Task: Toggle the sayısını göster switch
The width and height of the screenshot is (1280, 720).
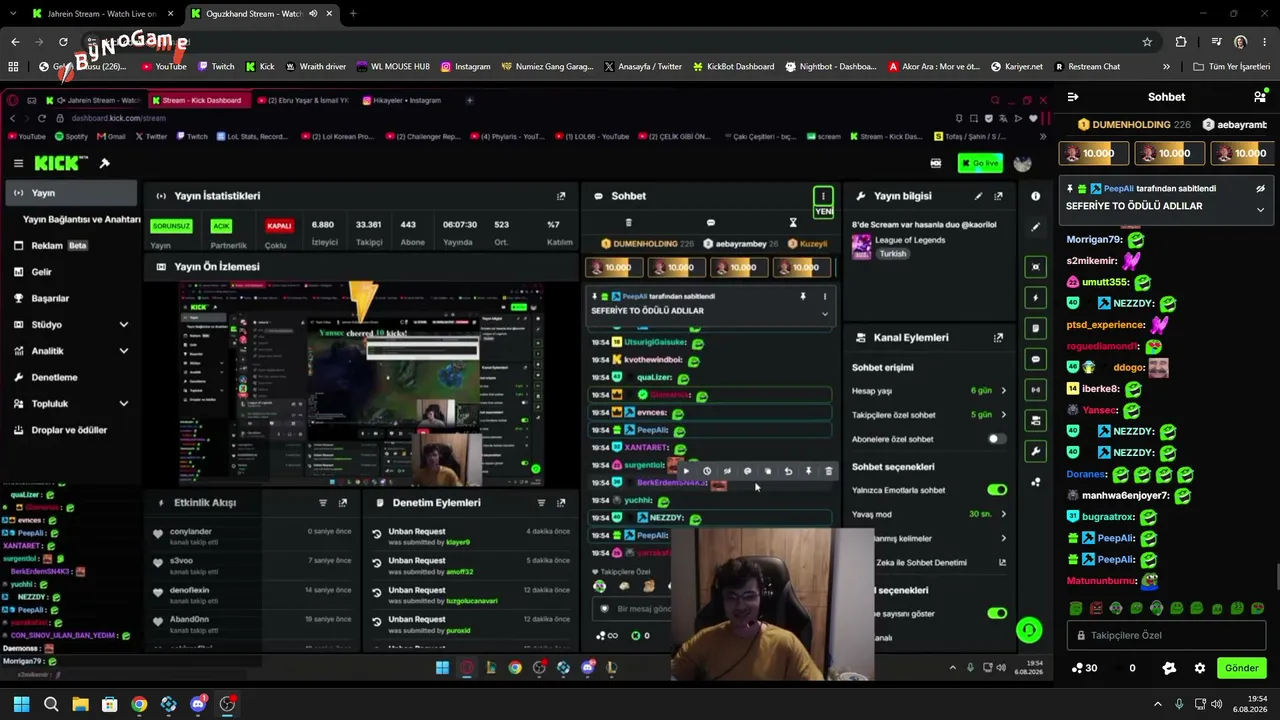Action: (997, 613)
